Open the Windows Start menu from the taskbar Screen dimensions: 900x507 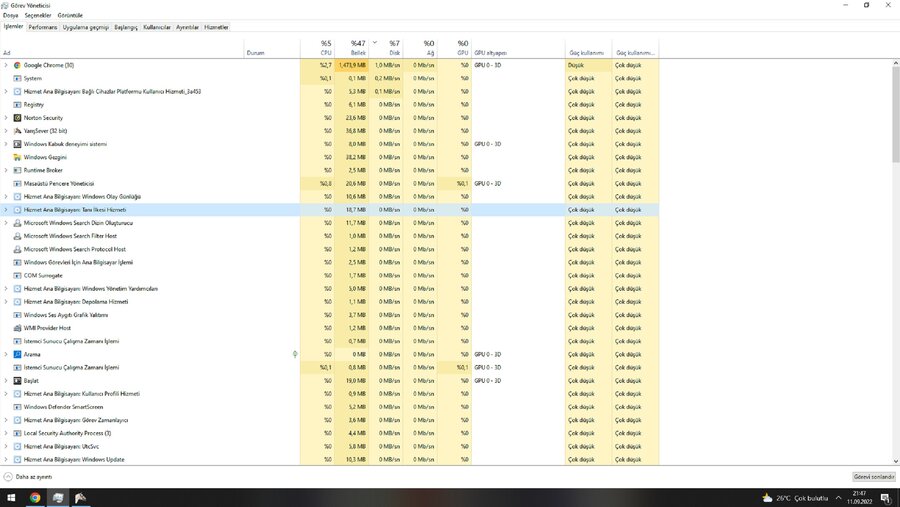11,498
